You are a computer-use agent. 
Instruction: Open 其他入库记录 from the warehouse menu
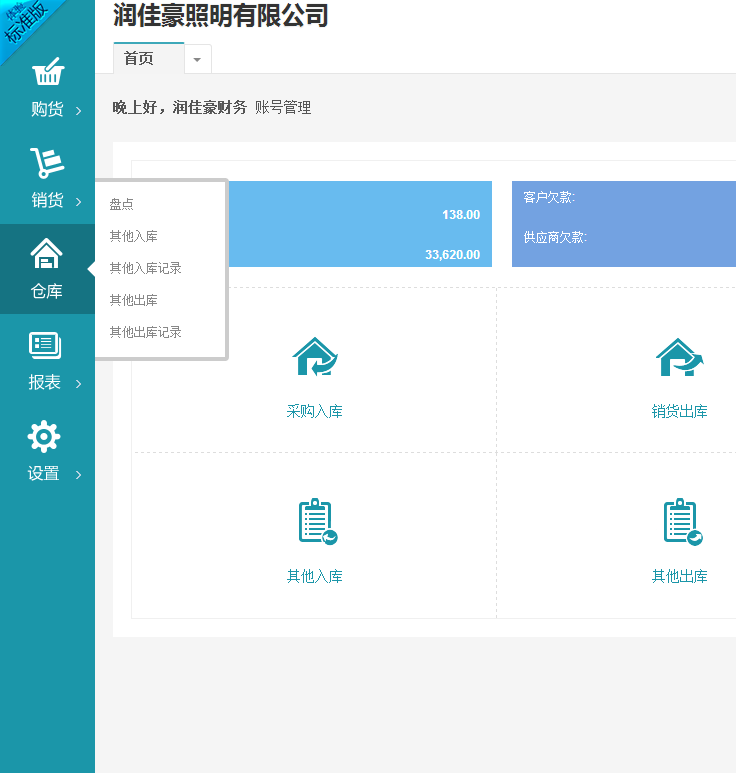[145, 268]
